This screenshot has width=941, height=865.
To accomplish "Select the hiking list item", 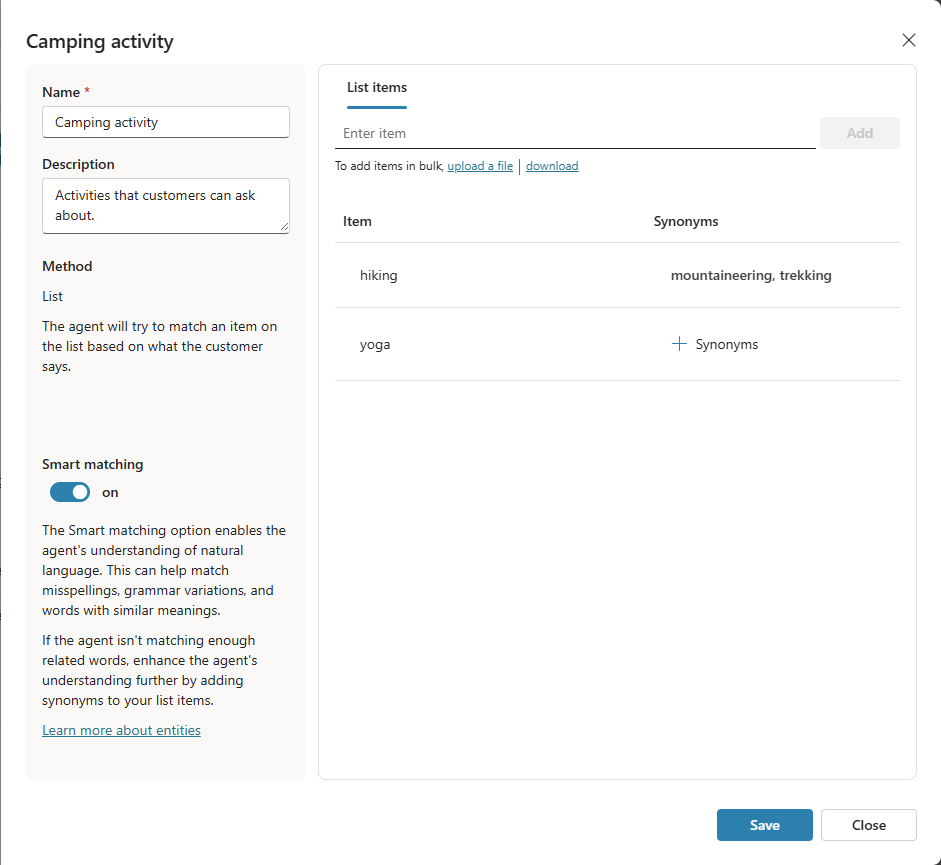I will 379,275.
